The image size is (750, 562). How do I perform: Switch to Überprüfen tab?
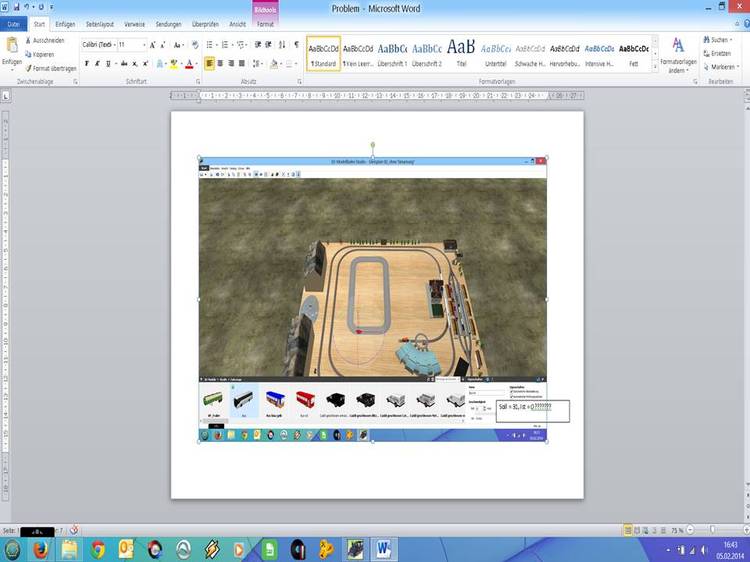pyautogui.click(x=205, y=24)
